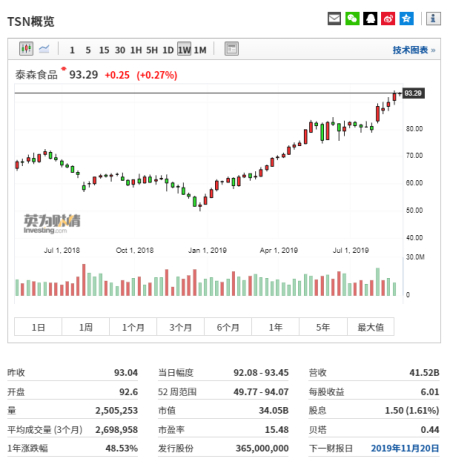This screenshot has width=450, height=473.
Task: Choose the 1年 time range tab
Action: 276,327
